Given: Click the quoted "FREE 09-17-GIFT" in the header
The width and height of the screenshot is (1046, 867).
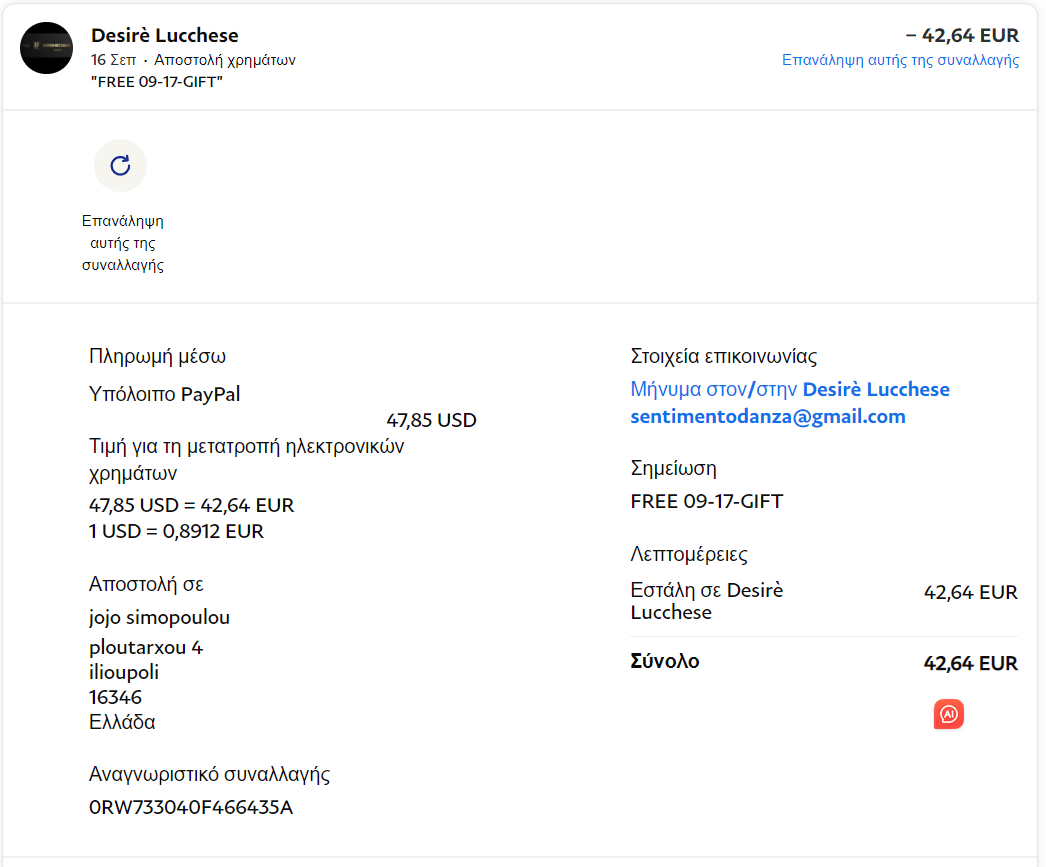Looking at the screenshot, I should pyautogui.click(x=156, y=81).
